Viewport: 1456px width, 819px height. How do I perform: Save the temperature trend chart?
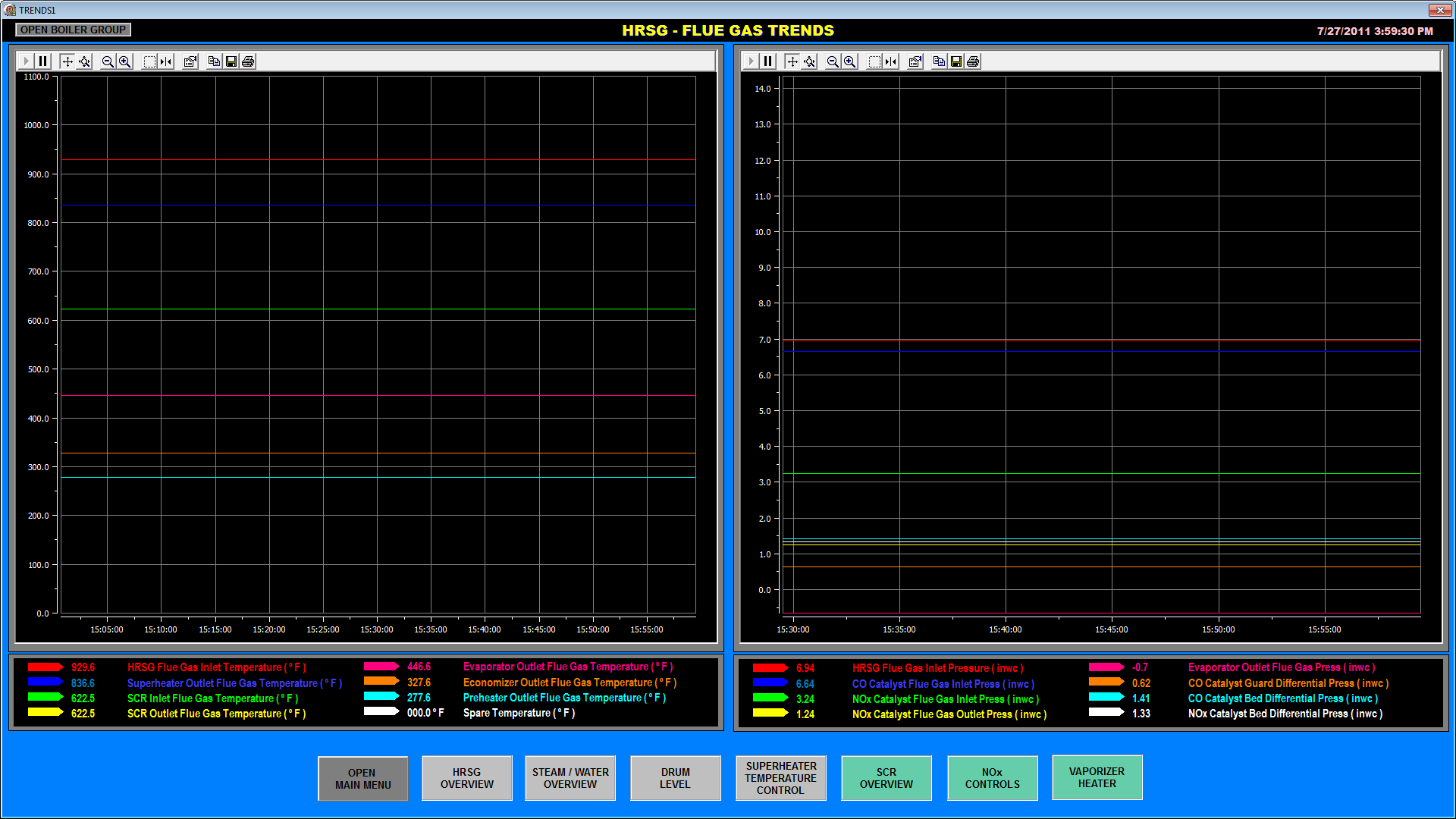[x=231, y=61]
